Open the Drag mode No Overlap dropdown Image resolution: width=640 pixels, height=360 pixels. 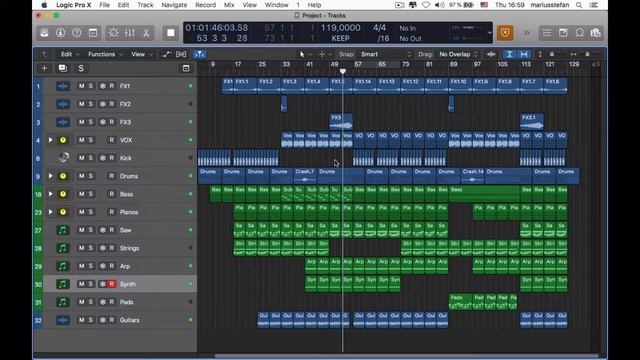tap(458, 54)
